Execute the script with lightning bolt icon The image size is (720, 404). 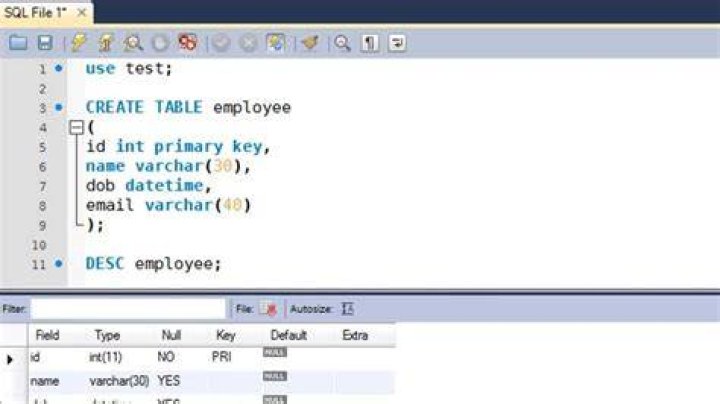[79, 43]
